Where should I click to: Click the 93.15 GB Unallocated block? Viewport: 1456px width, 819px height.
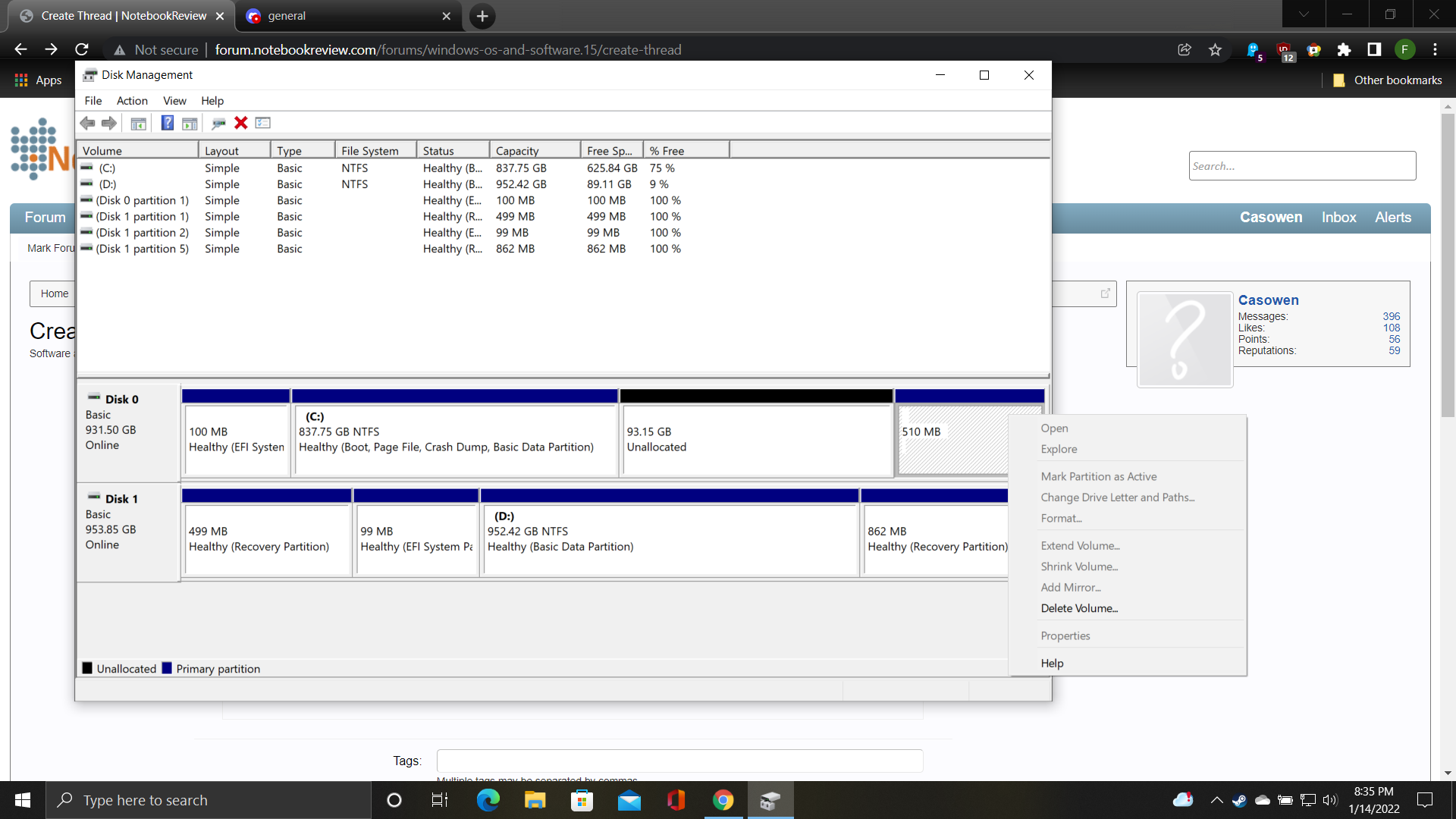pyautogui.click(x=756, y=434)
